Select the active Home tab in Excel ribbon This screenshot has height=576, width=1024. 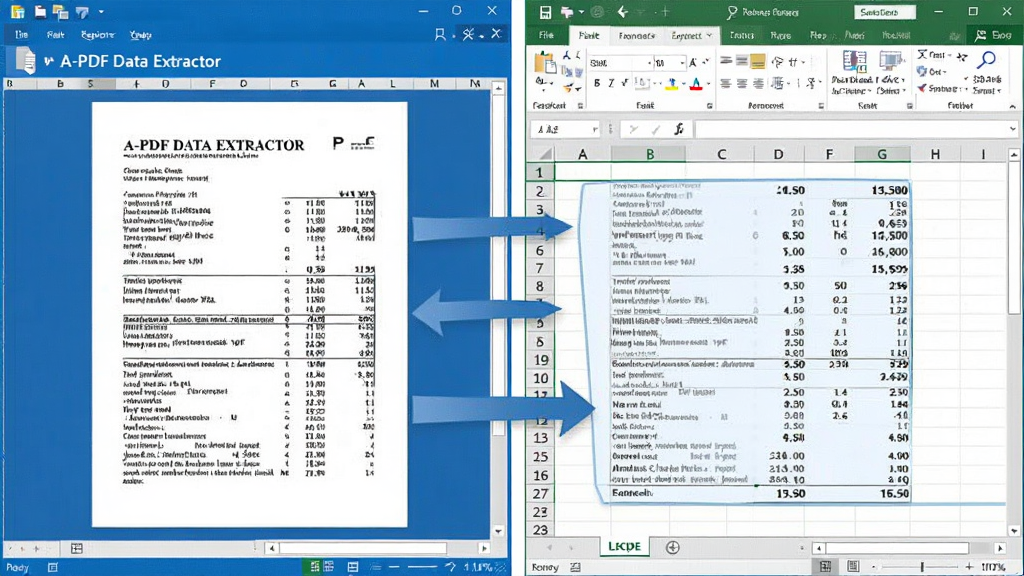(588, 35)
